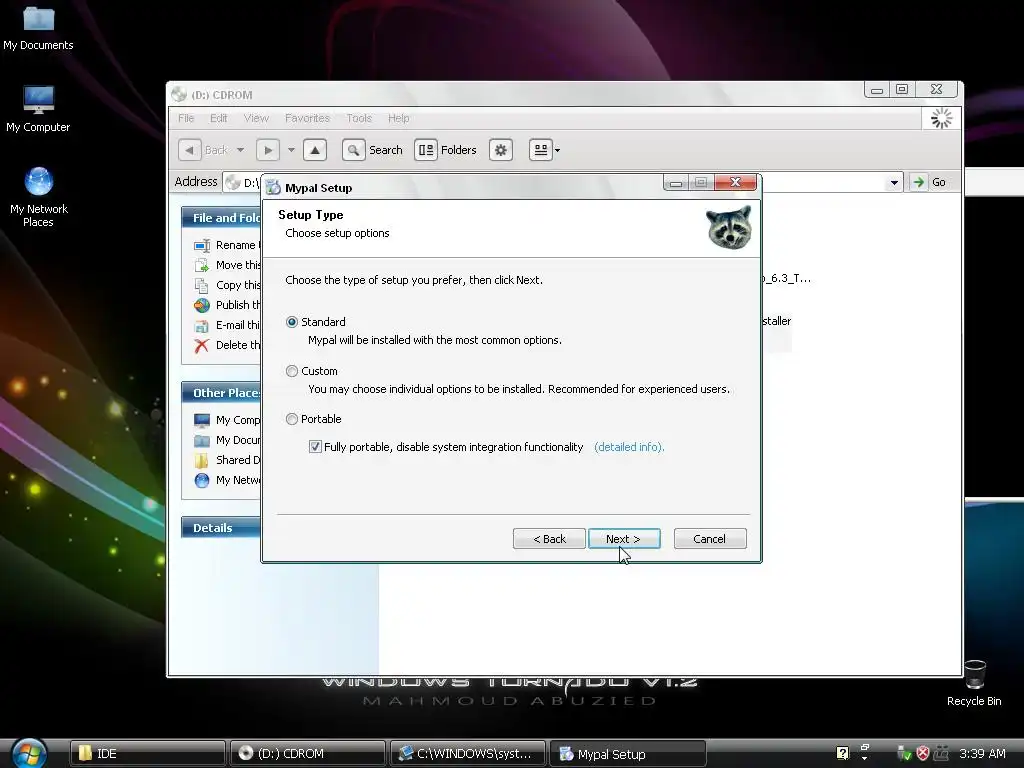The width and height of the screenshot is (1024, 768).
Task: Open View menu in CDROM window
Action: coord(256,118)
